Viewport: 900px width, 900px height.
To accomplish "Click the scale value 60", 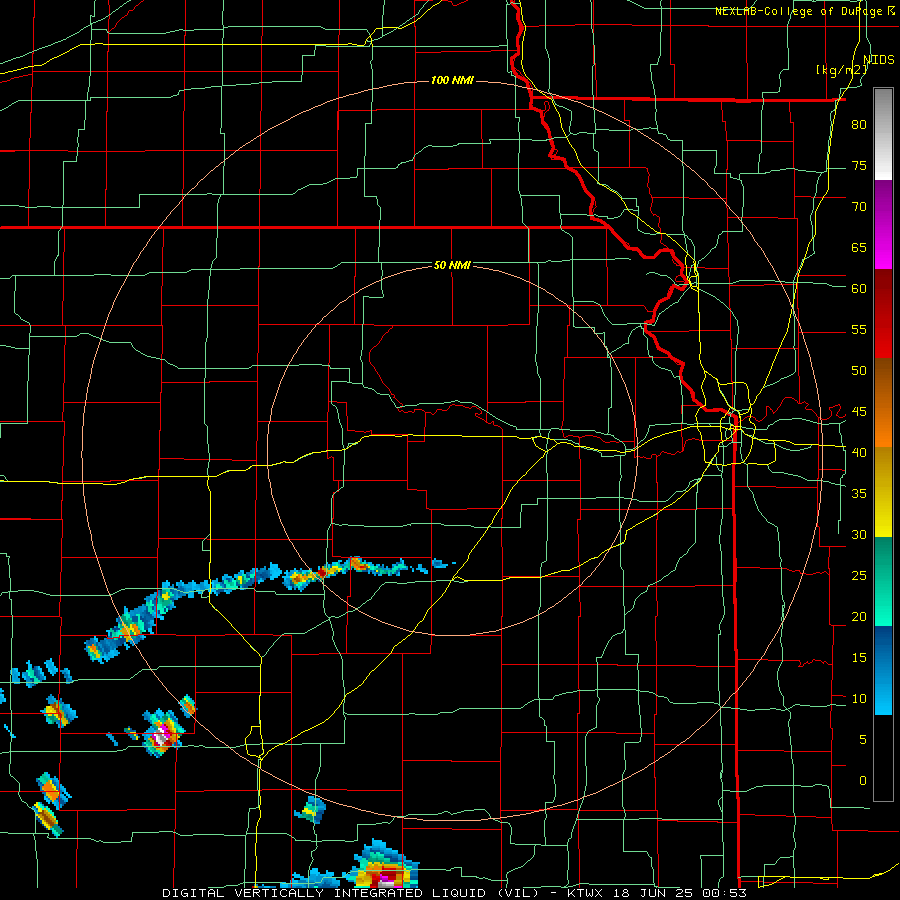I will 859,288.
